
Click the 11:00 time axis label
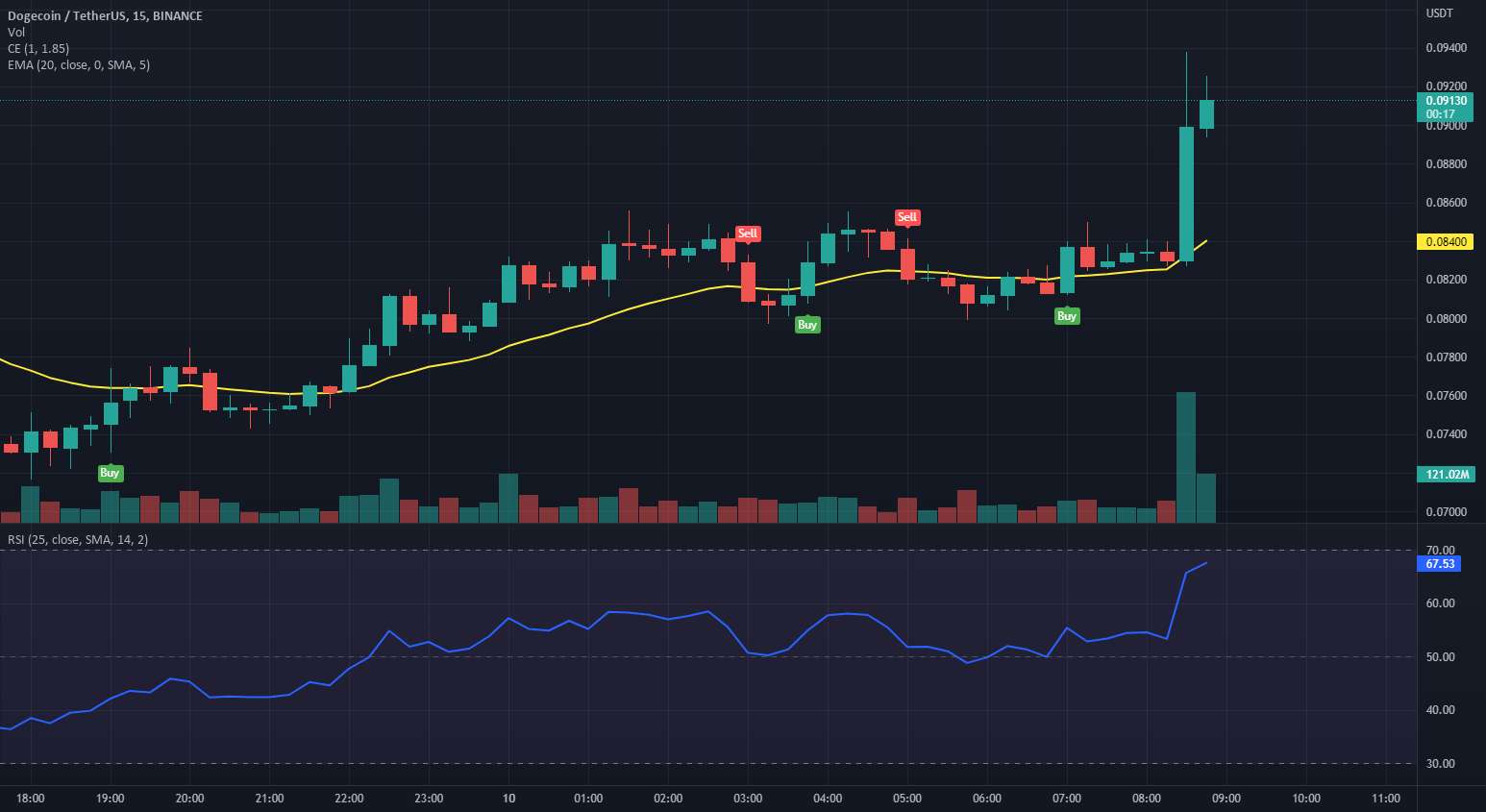click(1386, 799)
